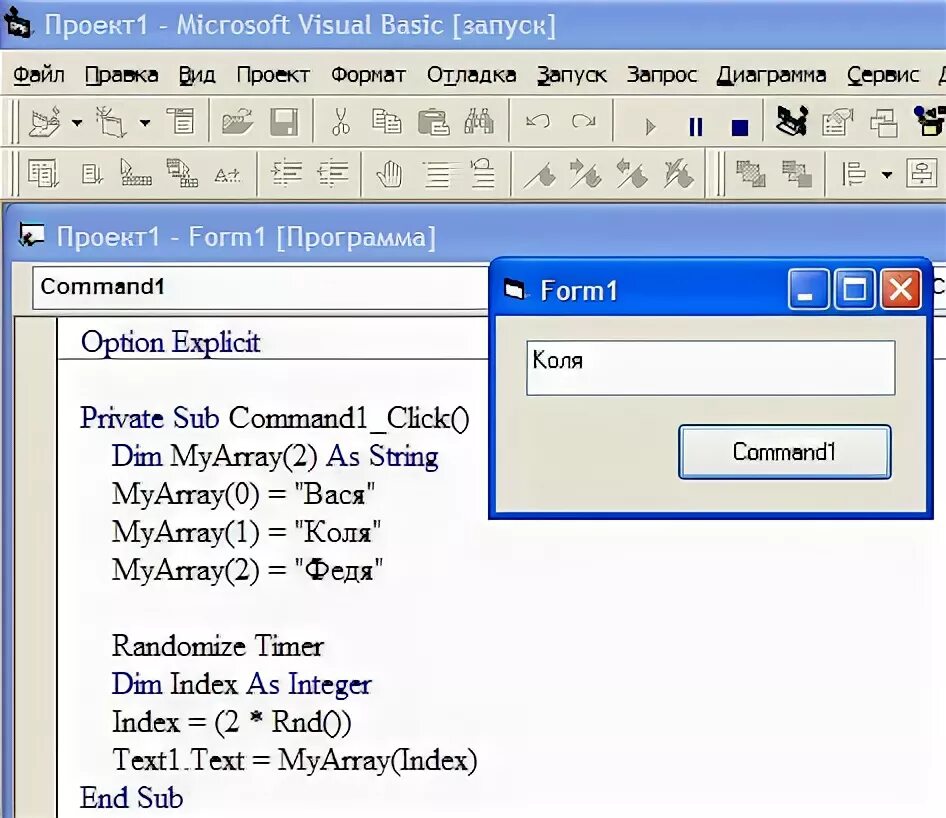Stop the running program
Image resolution: width=946 pixels, height=818 pixels.
pos(738,120)
